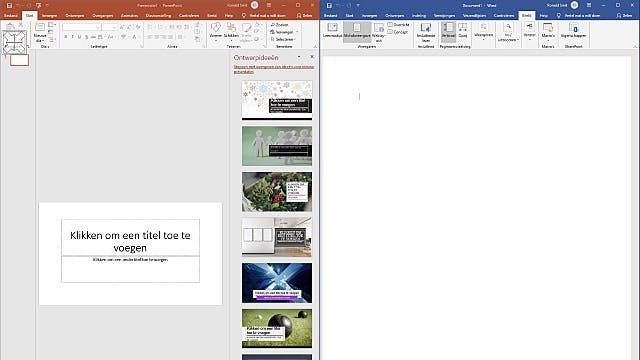Select the snowflake design idea thumbnail
640x360 pixels.
click(x=277, y=100)
